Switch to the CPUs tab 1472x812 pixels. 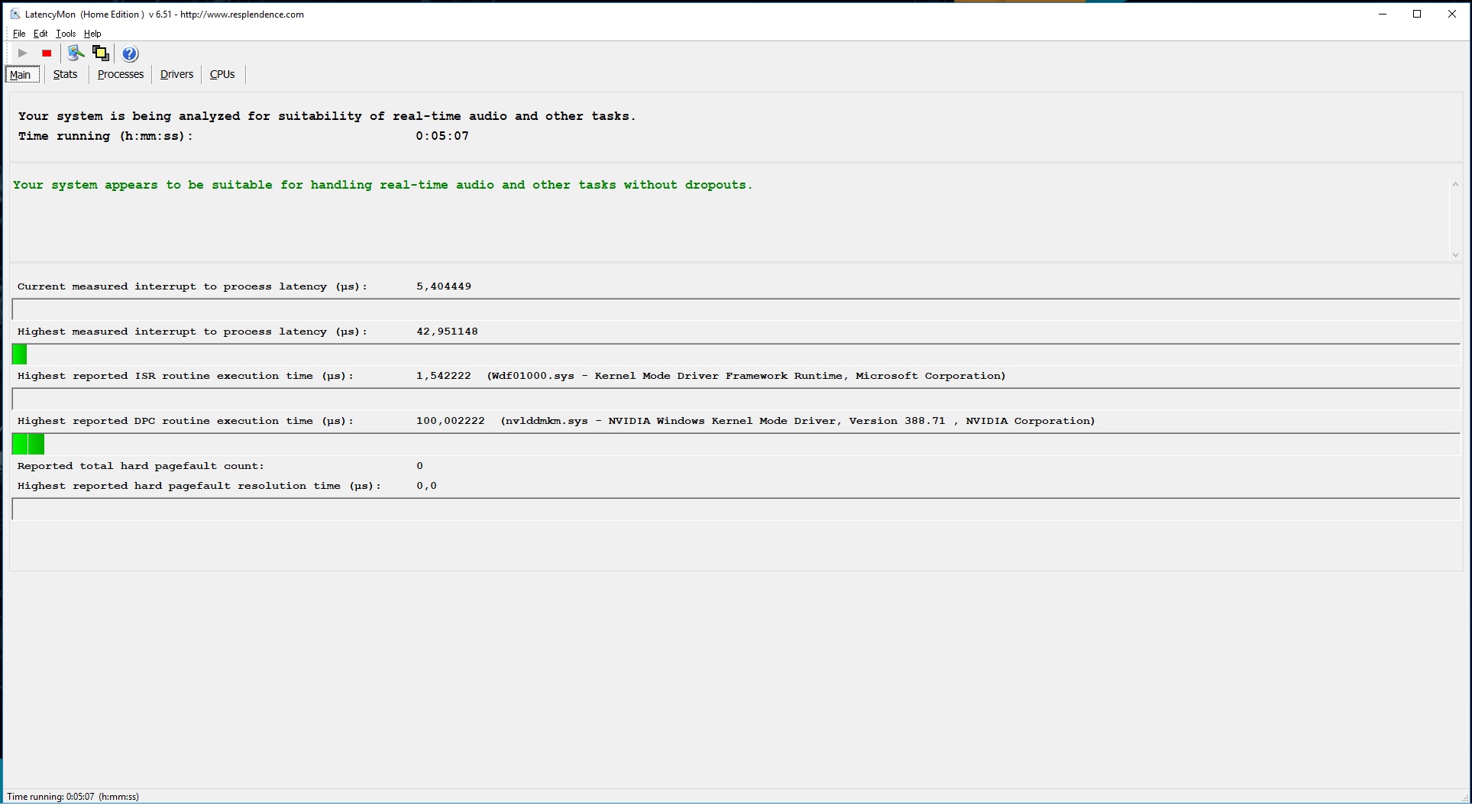tap(222, 75)
